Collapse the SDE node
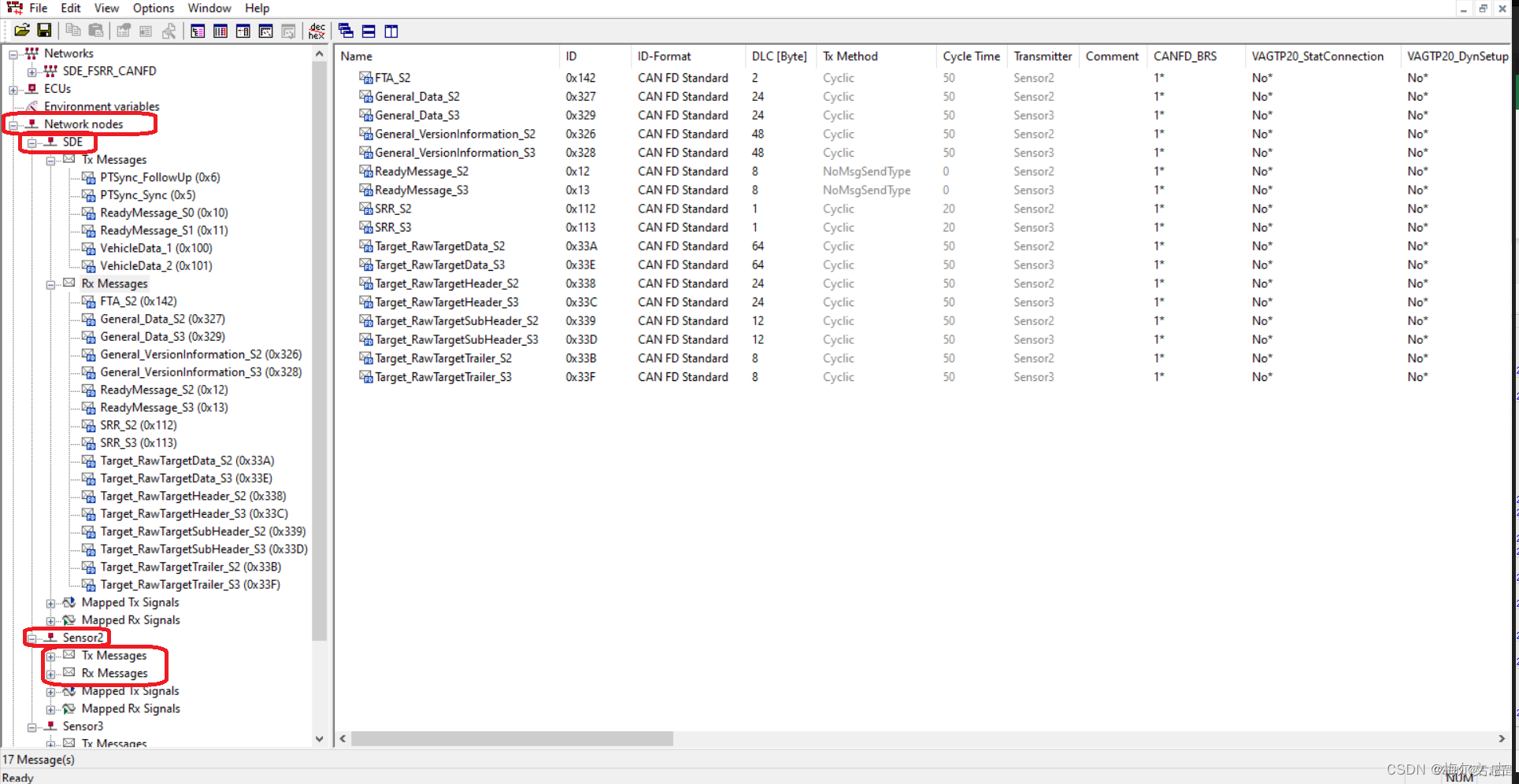 [x=32, y=143]
